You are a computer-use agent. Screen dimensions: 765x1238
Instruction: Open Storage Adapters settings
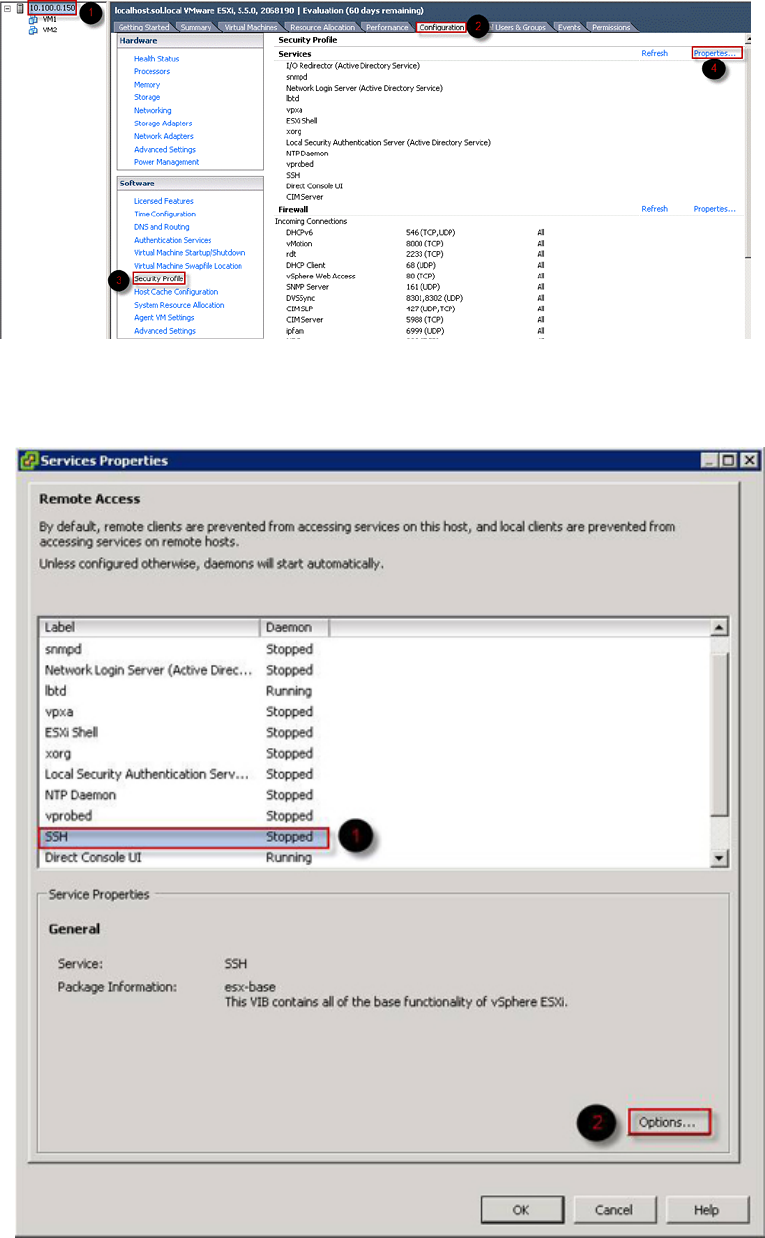coord(163,124)
